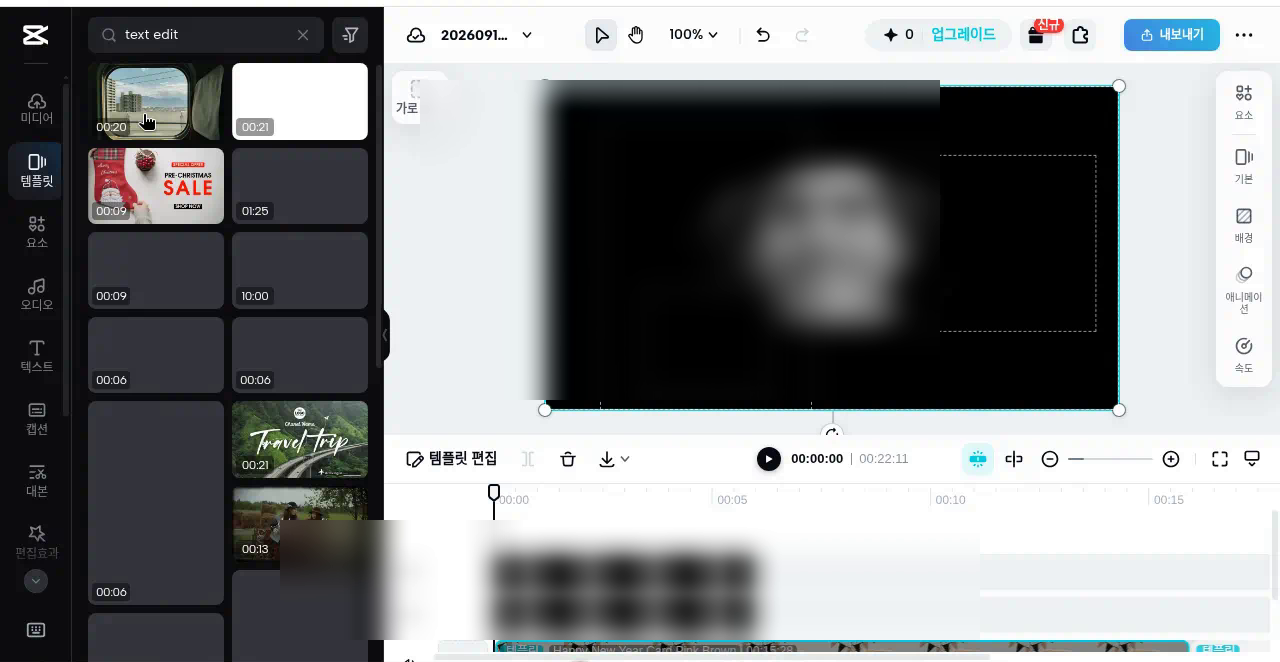
Task: Open the 편집효과 effects panel
Action: pyautogui.click(x=36, y=541)
